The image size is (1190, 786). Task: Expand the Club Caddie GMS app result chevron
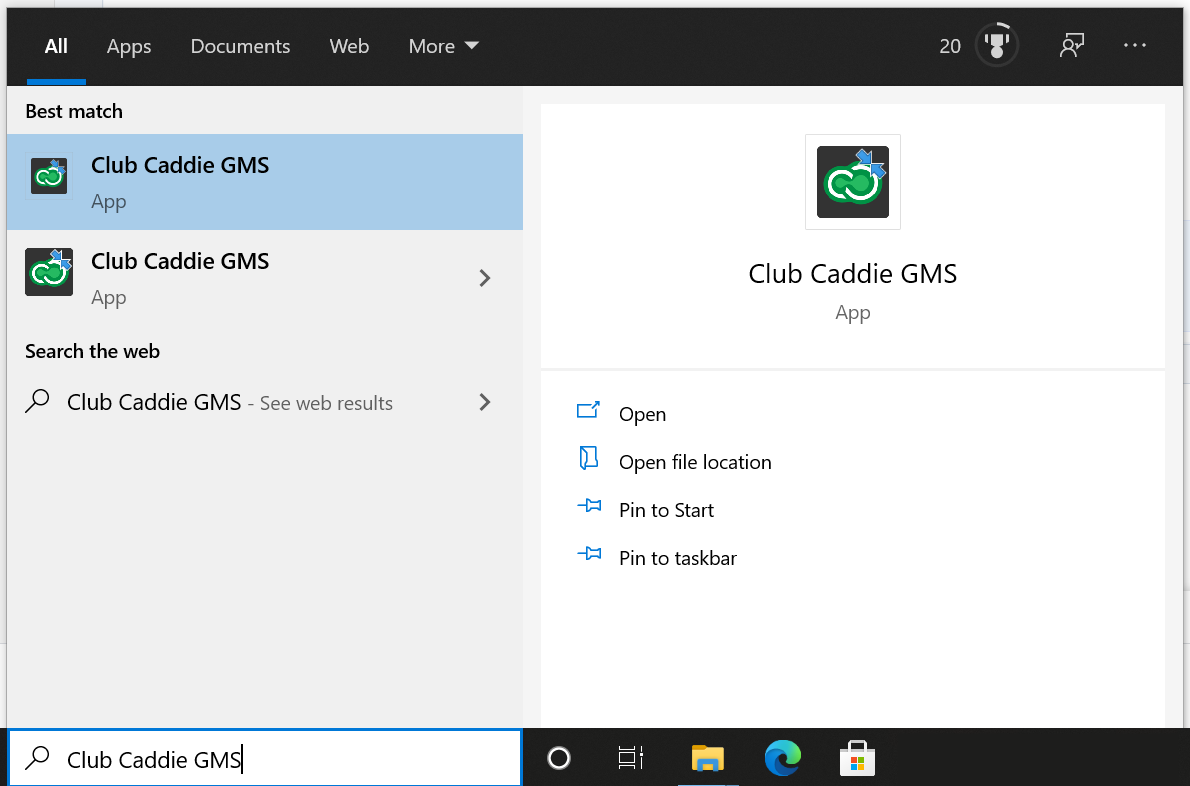[485, 278]
